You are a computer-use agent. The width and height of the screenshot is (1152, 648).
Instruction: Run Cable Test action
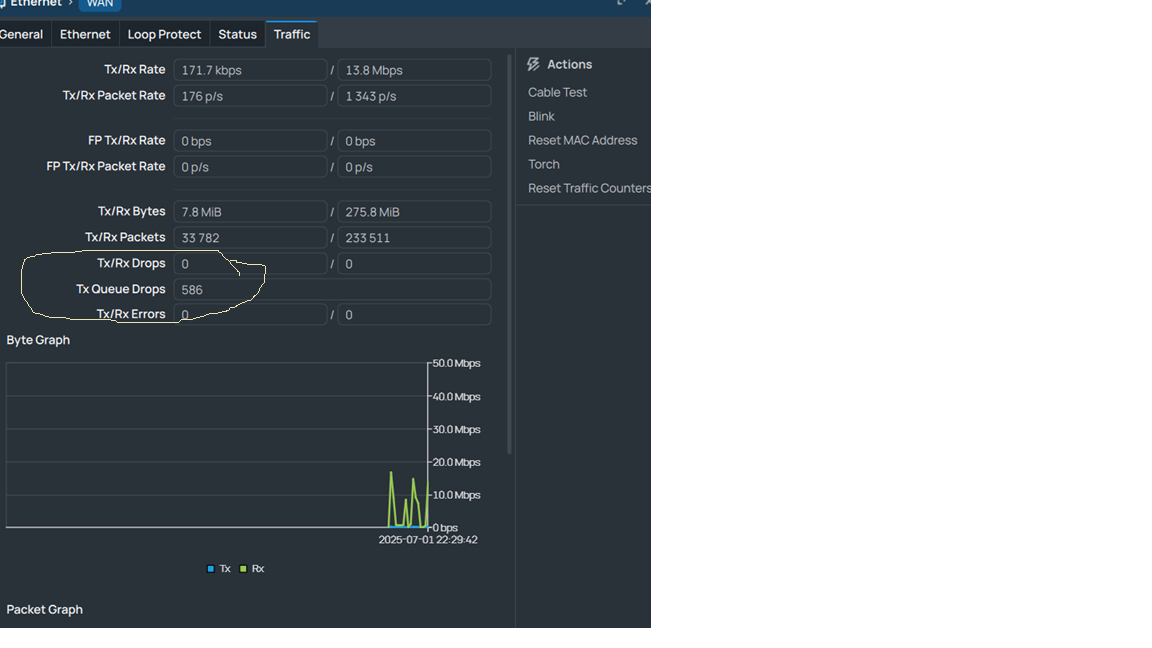(x=557, y=93)
